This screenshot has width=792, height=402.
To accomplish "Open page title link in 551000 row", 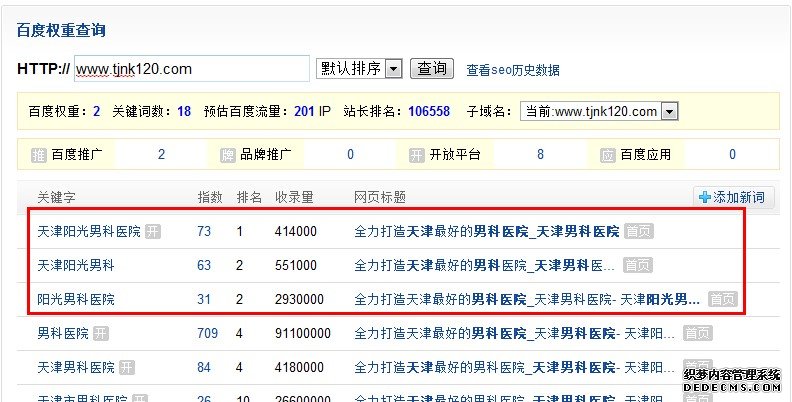I will tap(484, 266).
